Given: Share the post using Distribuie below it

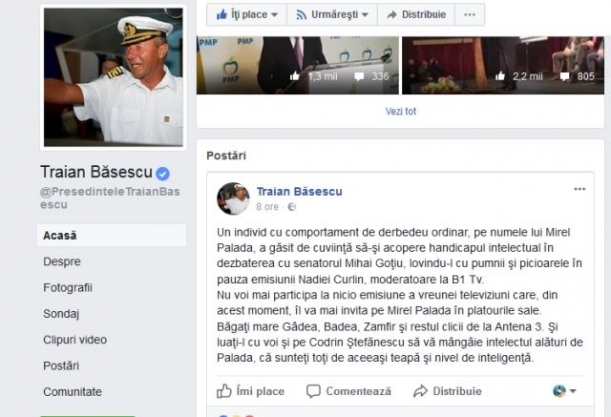Looking at the screenshot, I should click(447, 391).
